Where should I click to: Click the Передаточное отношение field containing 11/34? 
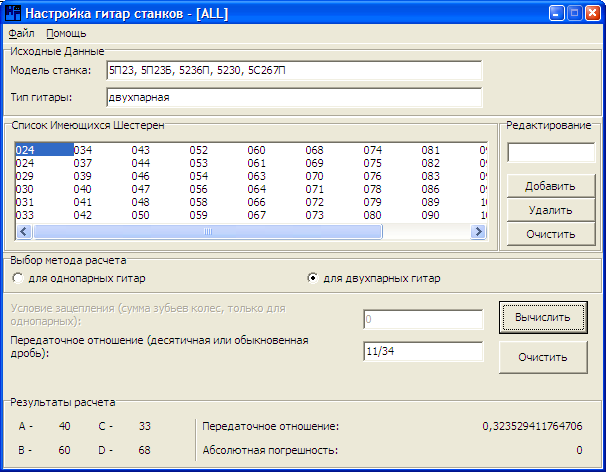pos(423,351)
